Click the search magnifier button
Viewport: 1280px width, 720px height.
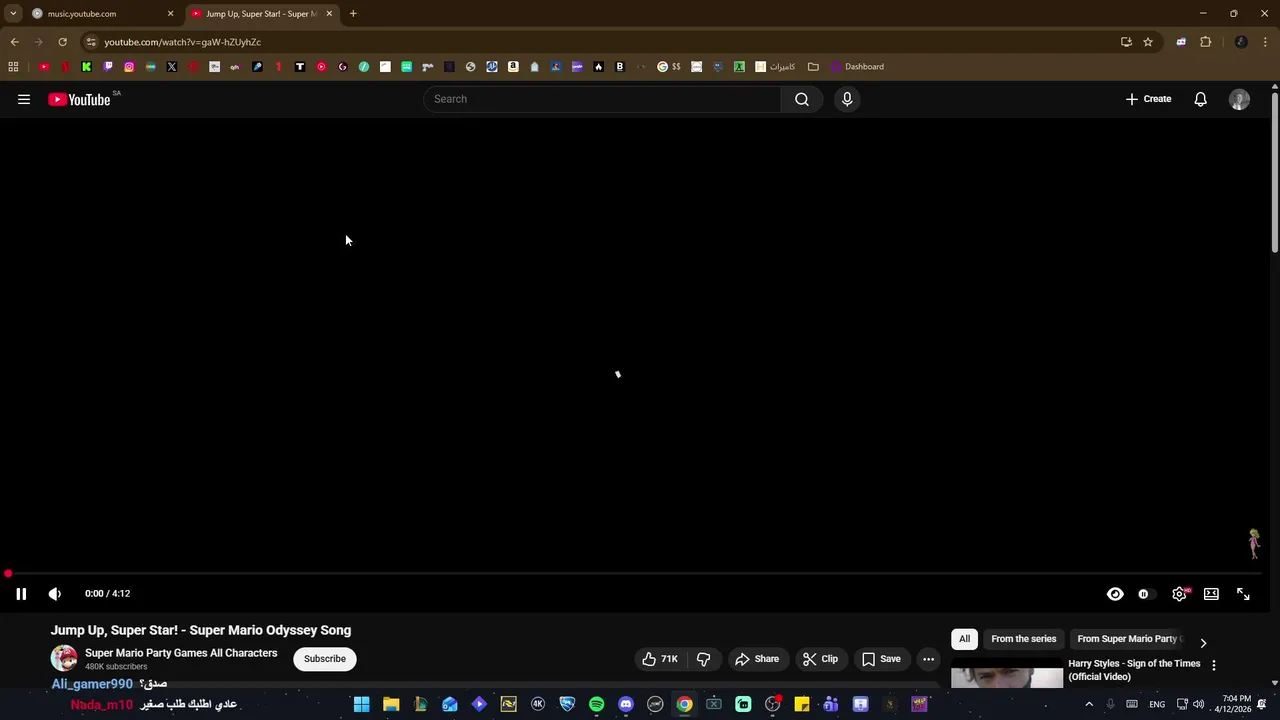(x=802, y=99)
